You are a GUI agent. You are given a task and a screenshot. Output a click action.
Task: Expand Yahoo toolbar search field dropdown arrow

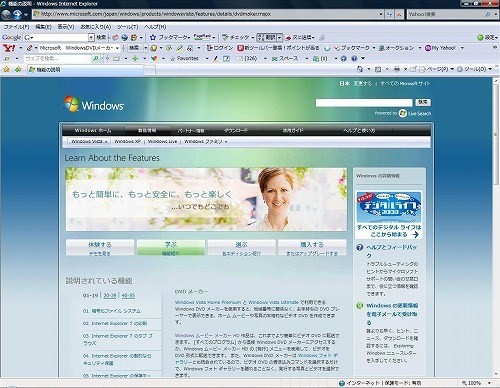(117, 48)
